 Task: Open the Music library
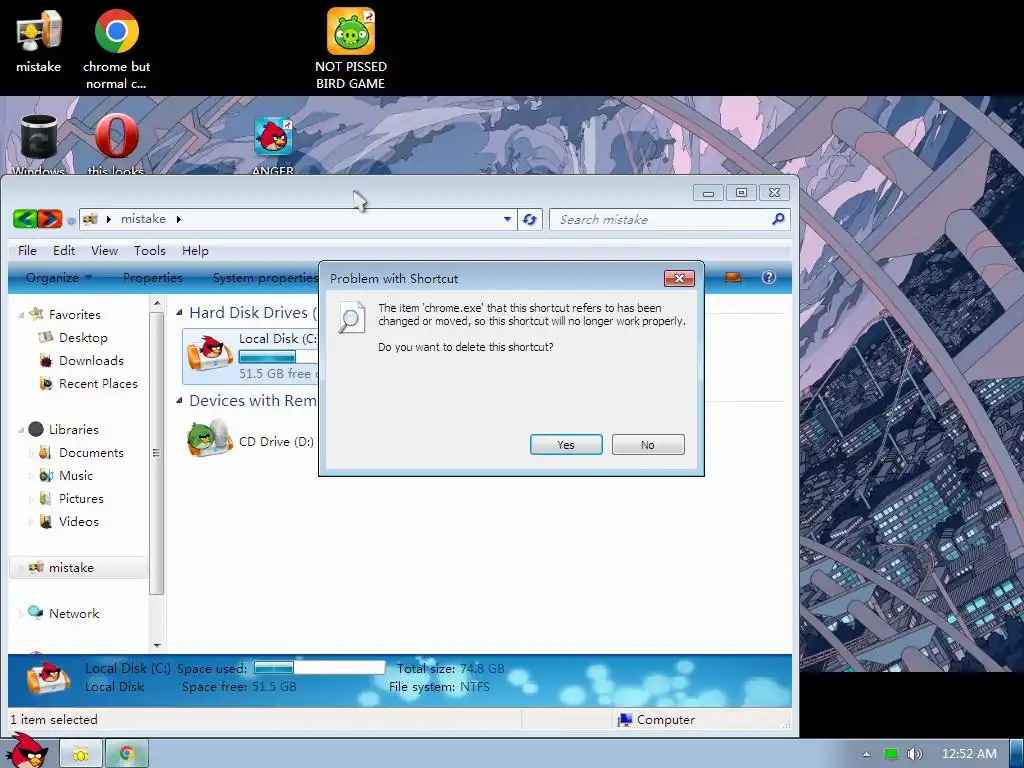(76, 475)
